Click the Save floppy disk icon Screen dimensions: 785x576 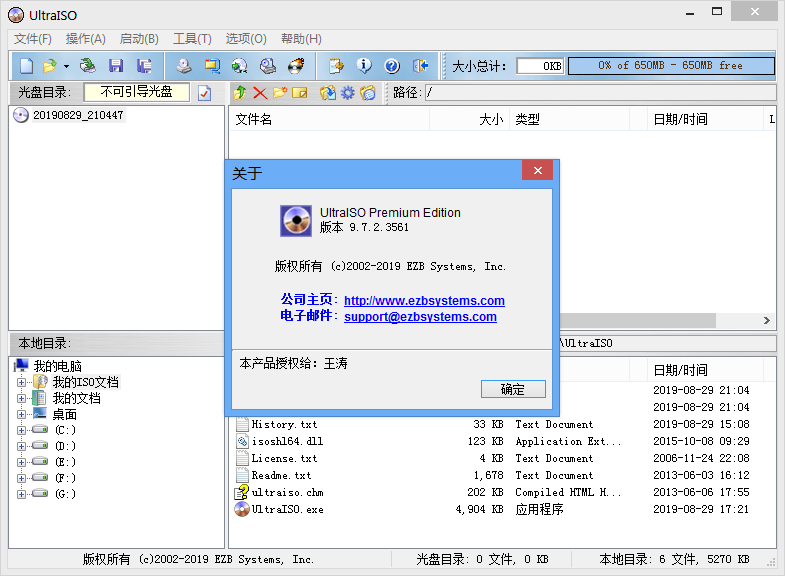[x=116, y=66]
